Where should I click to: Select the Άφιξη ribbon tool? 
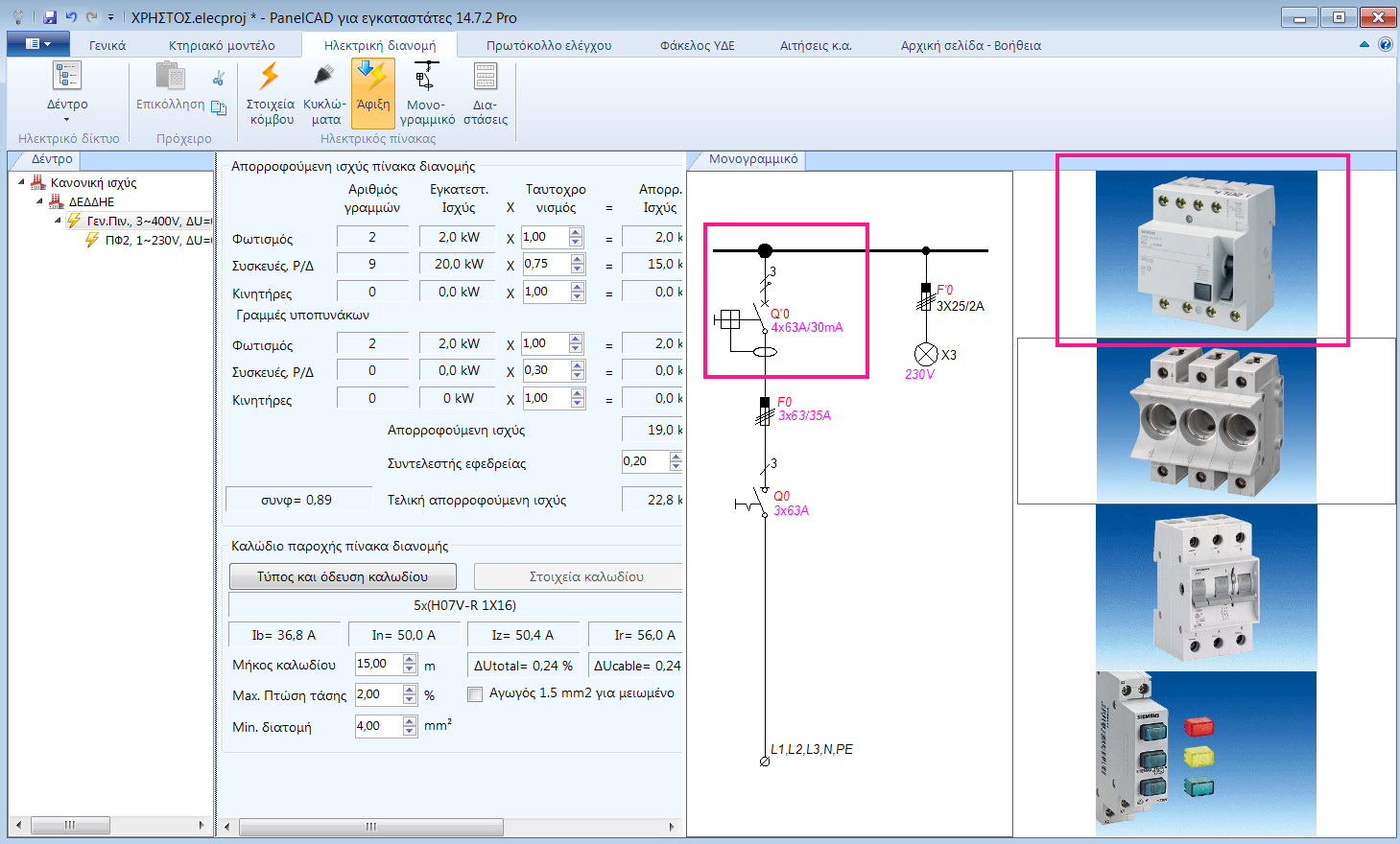(x=373, y=92)
